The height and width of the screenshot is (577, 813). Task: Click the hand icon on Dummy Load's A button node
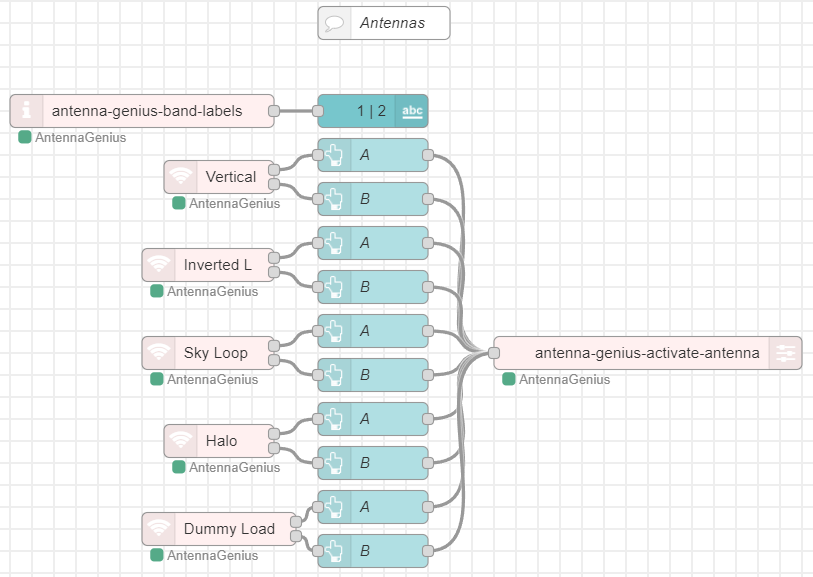point(334,507)
